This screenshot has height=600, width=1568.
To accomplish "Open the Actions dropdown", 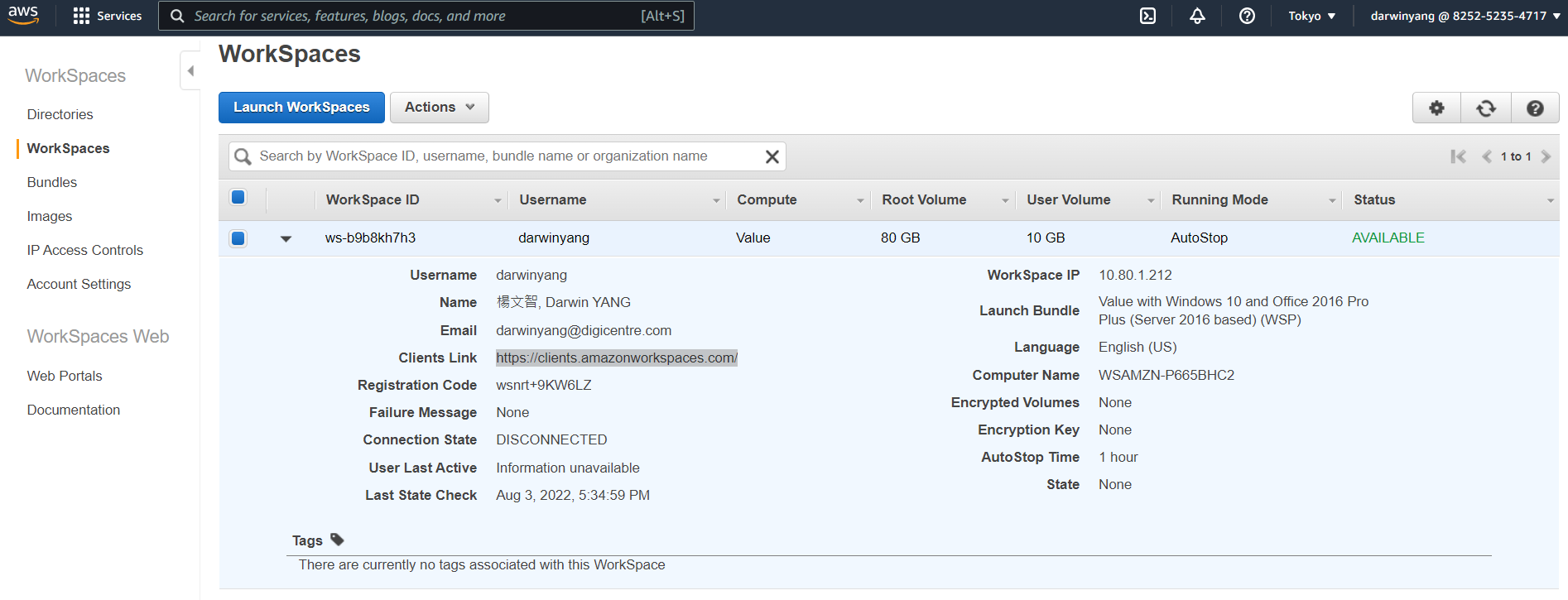I will point(439,108).
